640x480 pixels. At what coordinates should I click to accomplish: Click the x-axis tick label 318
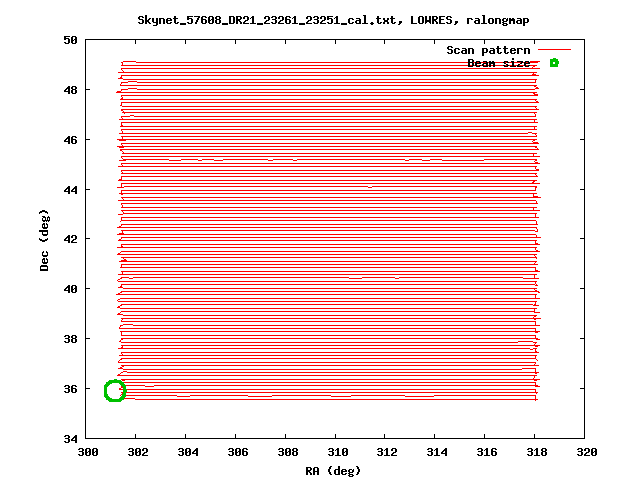[x=537, y=452]
